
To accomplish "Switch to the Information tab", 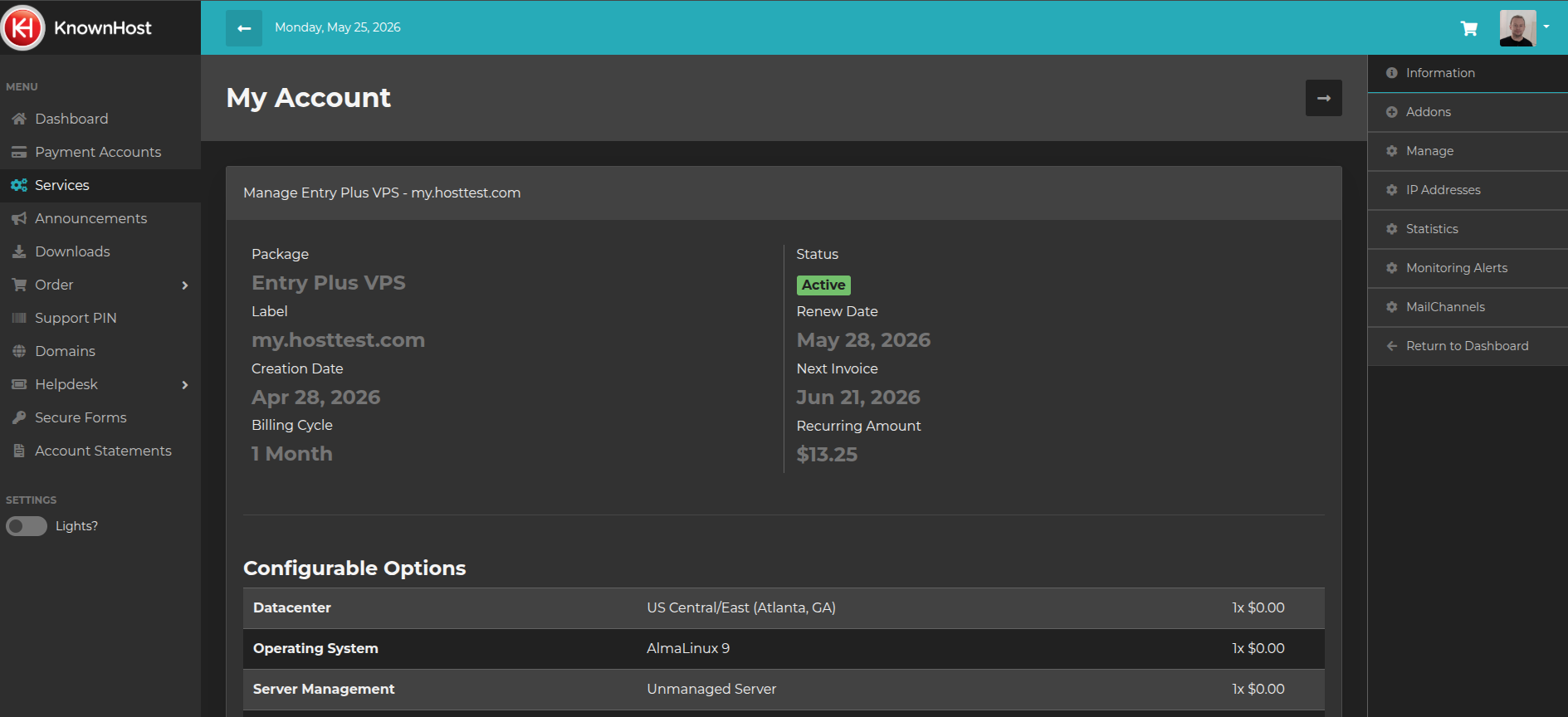I will point(1468,73).
